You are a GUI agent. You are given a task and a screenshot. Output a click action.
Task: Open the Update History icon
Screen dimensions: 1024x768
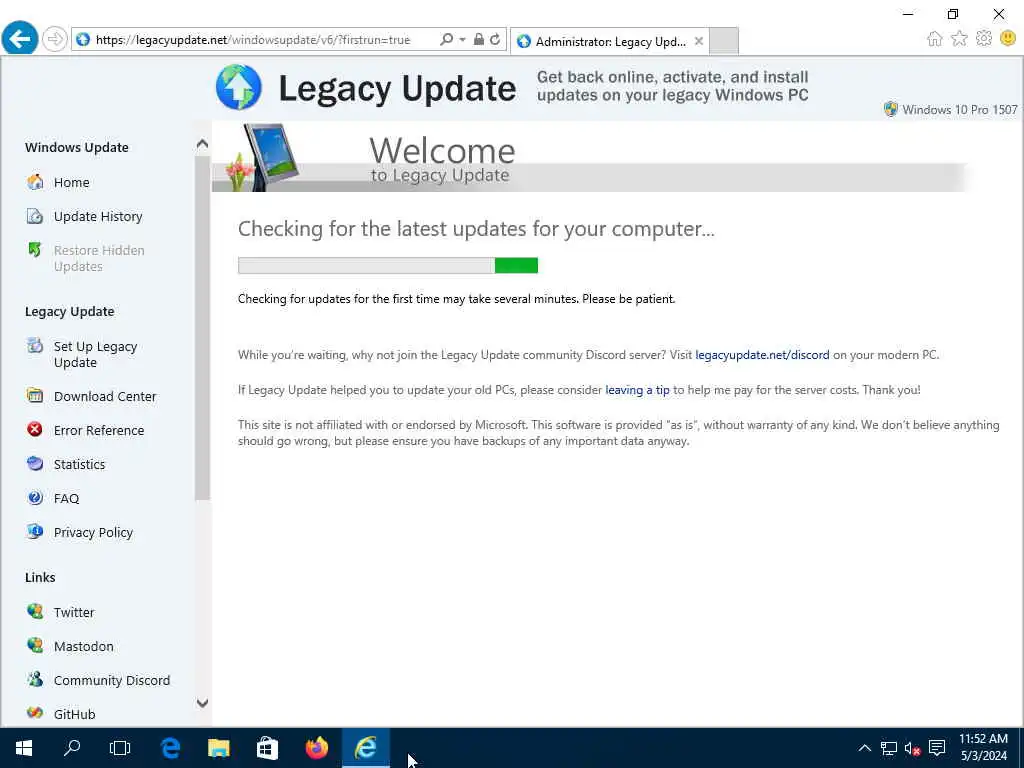coord(35,216)
